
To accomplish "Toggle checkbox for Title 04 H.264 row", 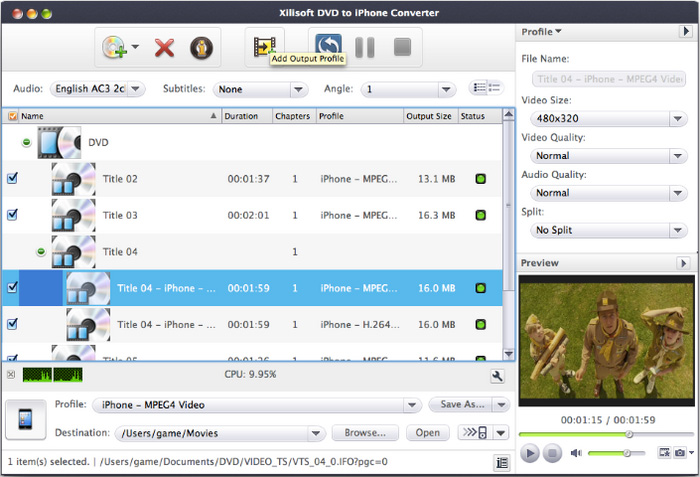I will 12,324.
